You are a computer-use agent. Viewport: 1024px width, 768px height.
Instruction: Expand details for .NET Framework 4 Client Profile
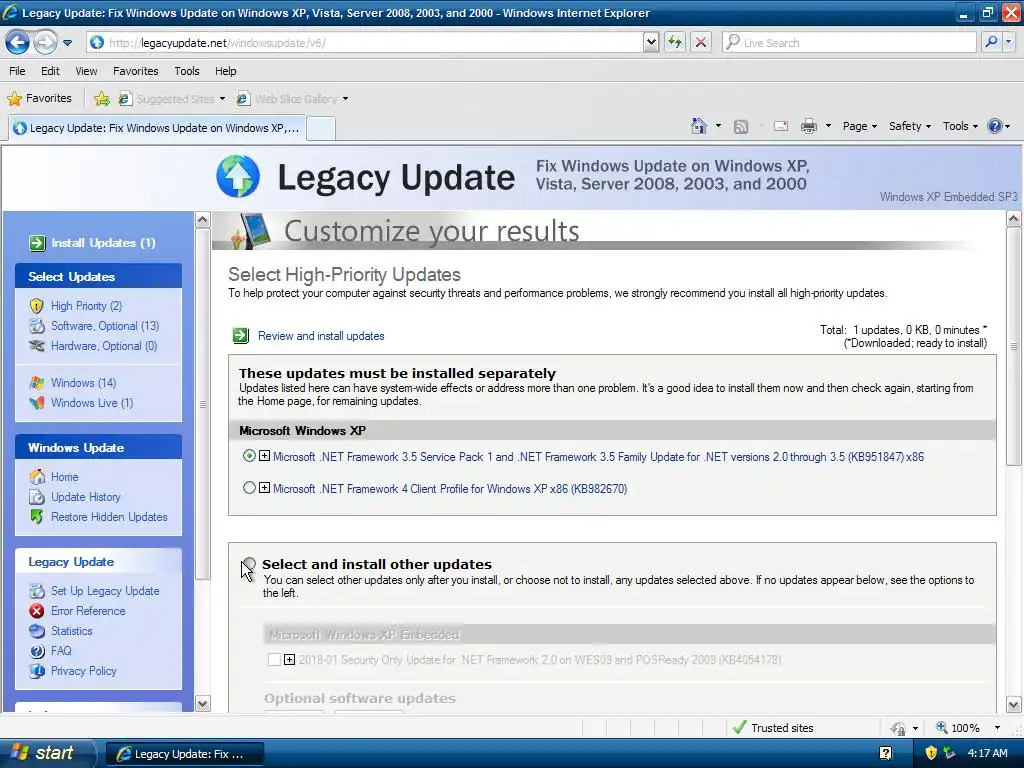(x=264, y=488)
